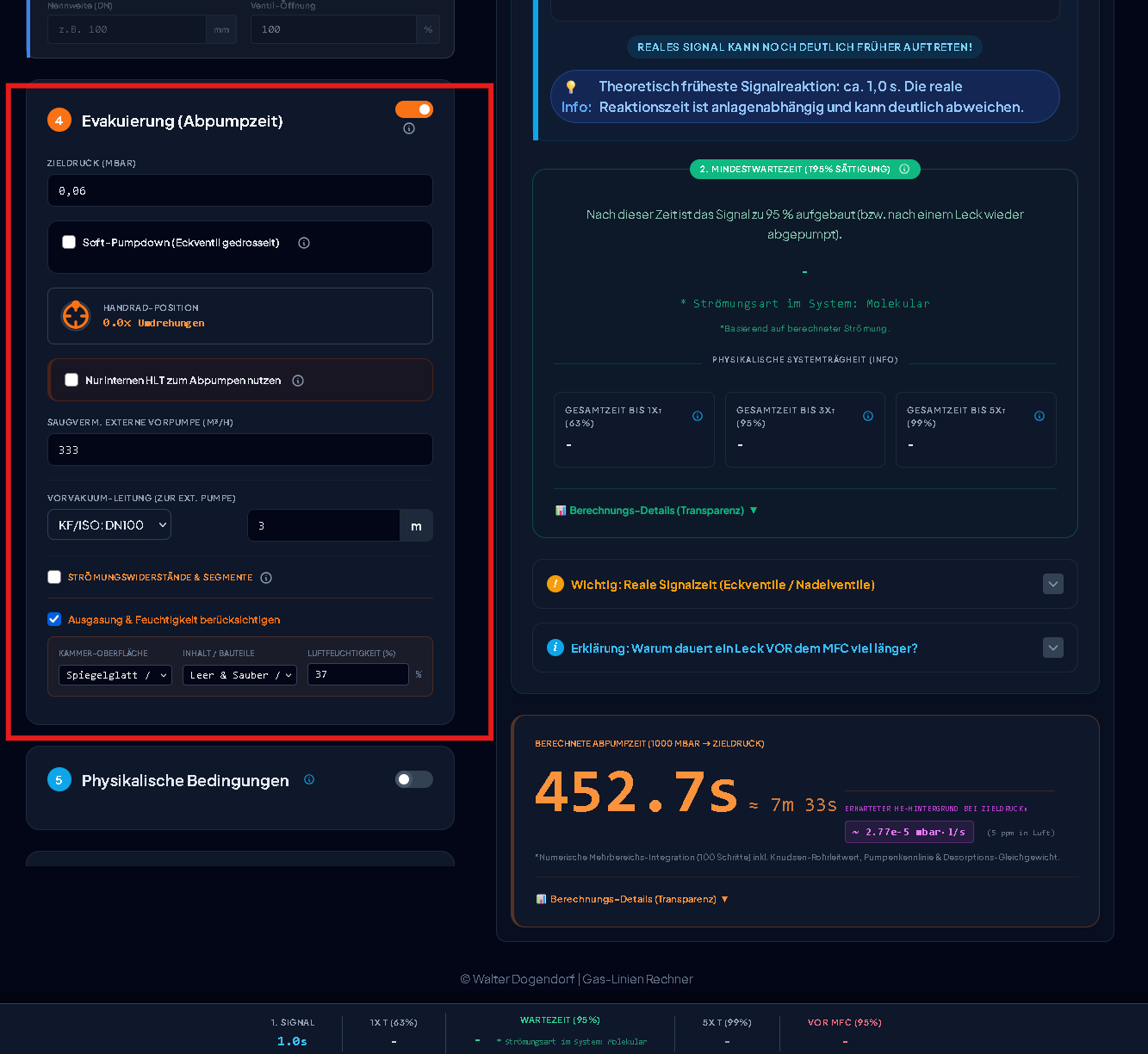This screenshot has height=1054, width=1148.
Task: Click the Zieldruck (mbar) input field
Action: tap(240, 191)
